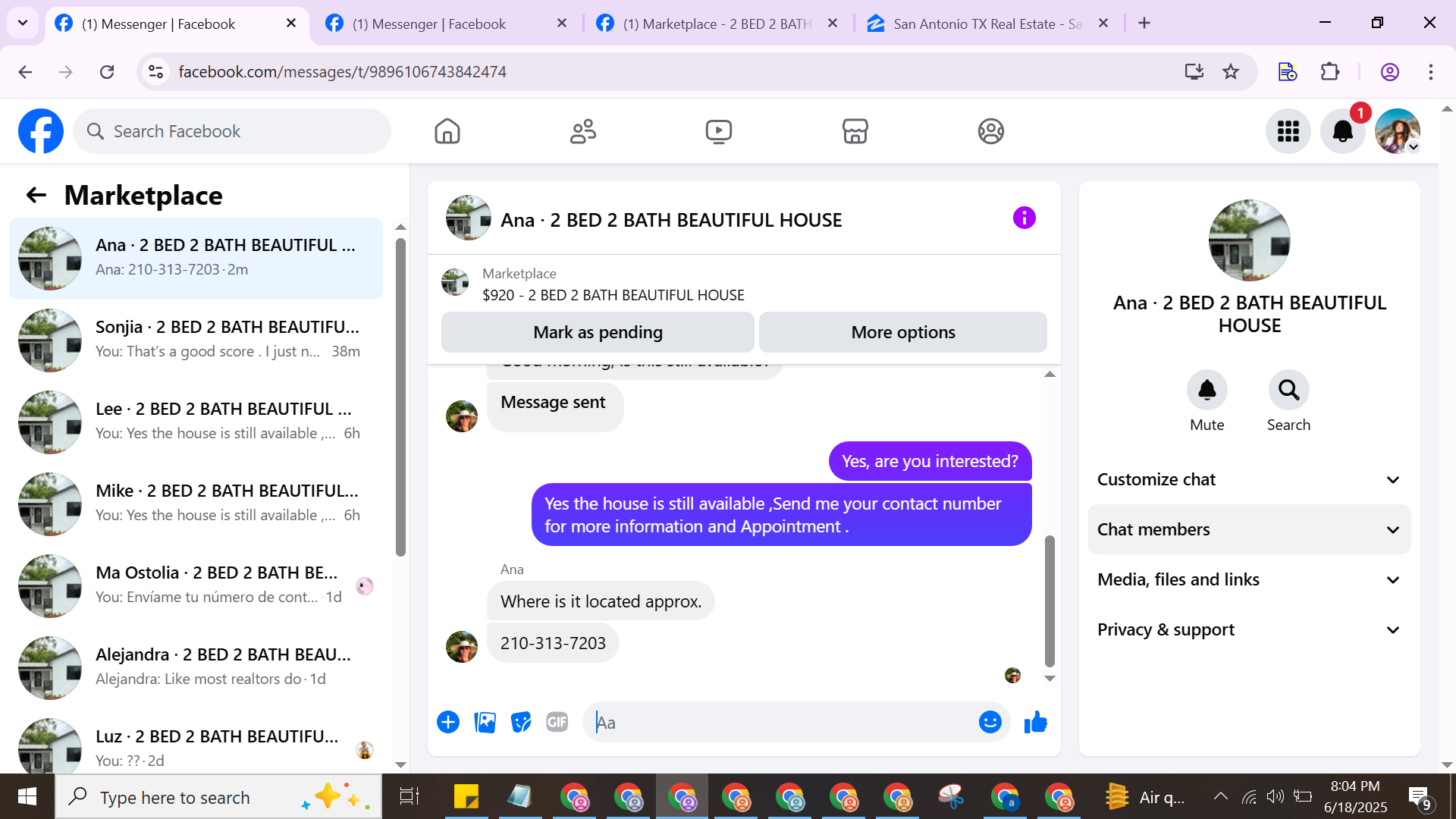Choose a sticker with the sticker icon
Screen dimensions: 1456x819
pos(521,722)
